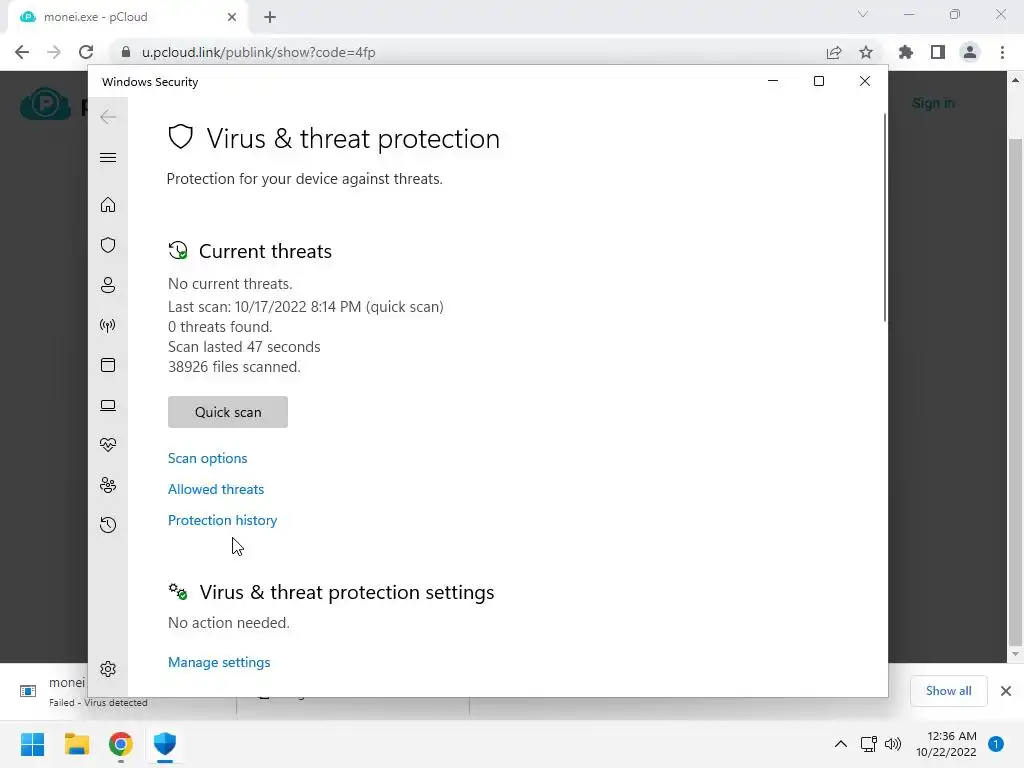This screenshot has height=768, width=1024.
Task: Open Protection history link
Action: pyautogui.click(x=223, y=520)
